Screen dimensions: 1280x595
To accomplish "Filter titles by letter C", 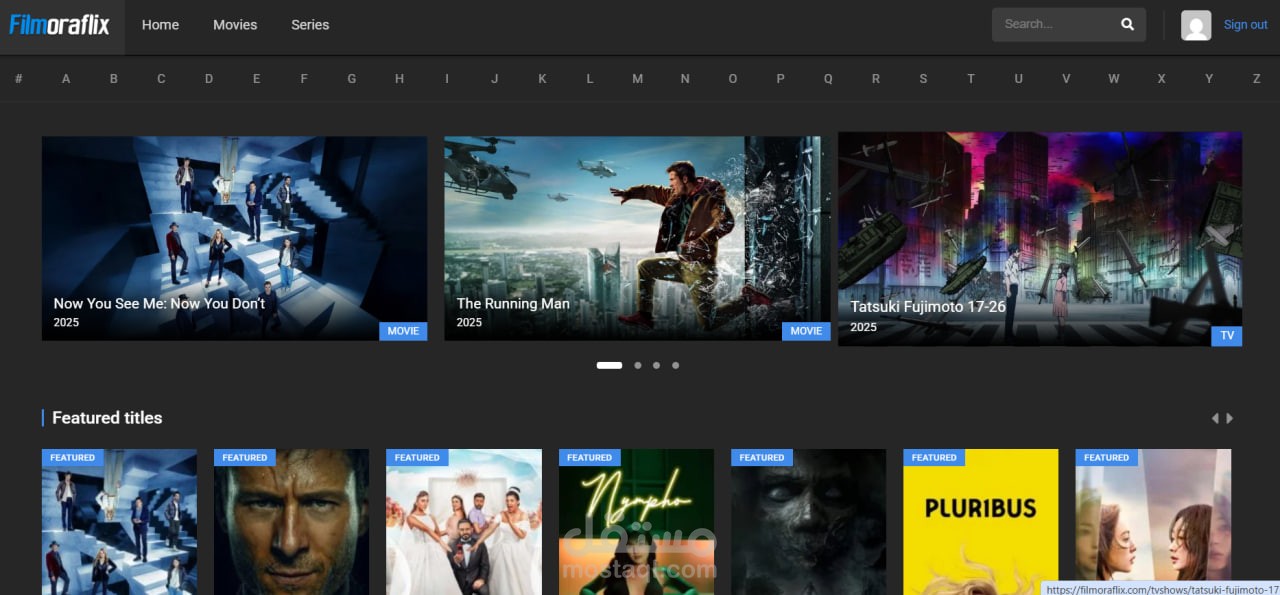I will (161, 78).
